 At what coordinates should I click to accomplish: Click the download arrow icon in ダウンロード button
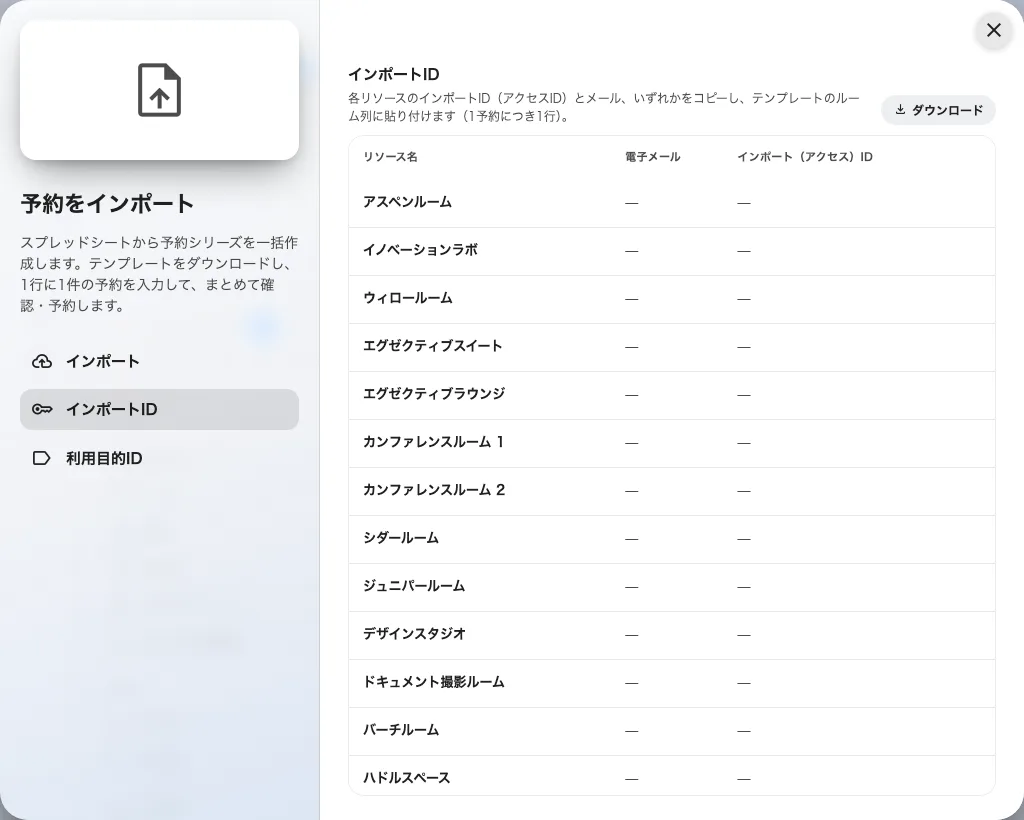click(900, 110)
